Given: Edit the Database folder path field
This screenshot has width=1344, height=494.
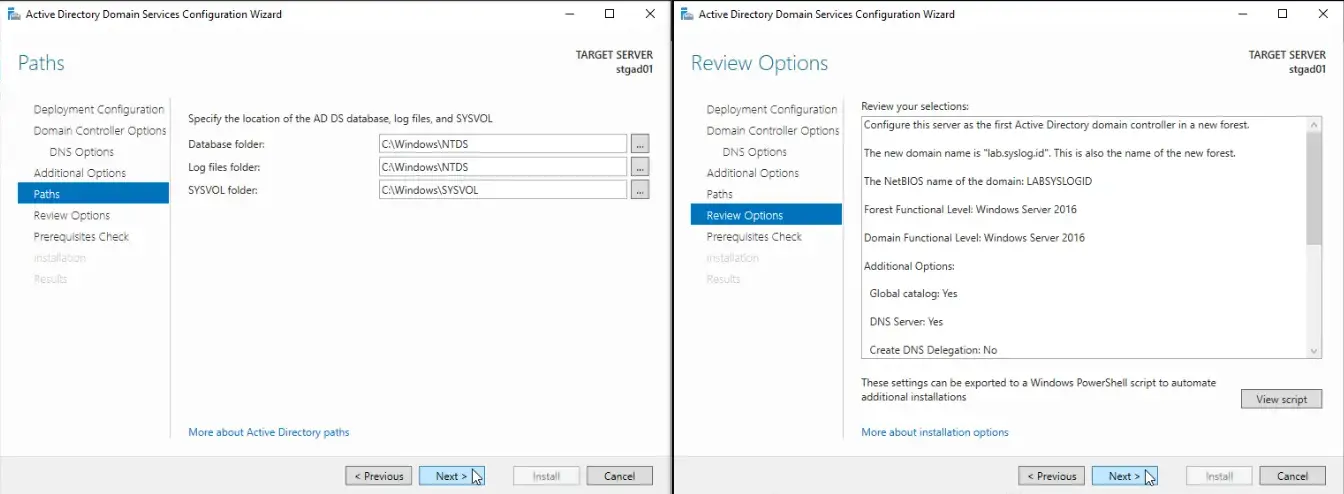Looking at the screenshot, I should [503, 144].
